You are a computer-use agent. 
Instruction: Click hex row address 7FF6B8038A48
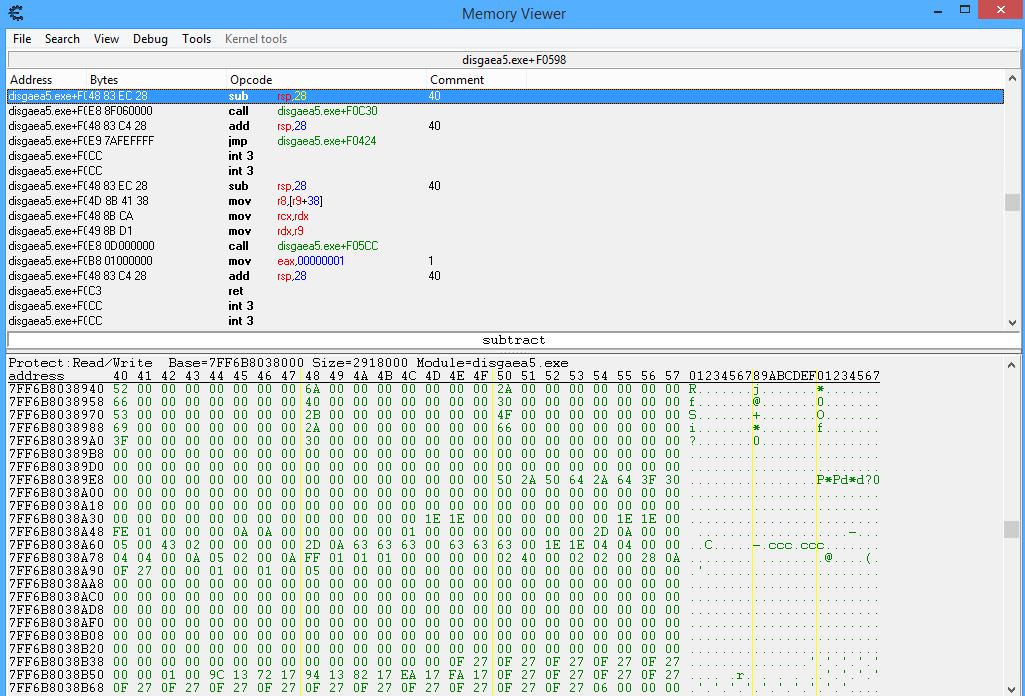point(56,532)
